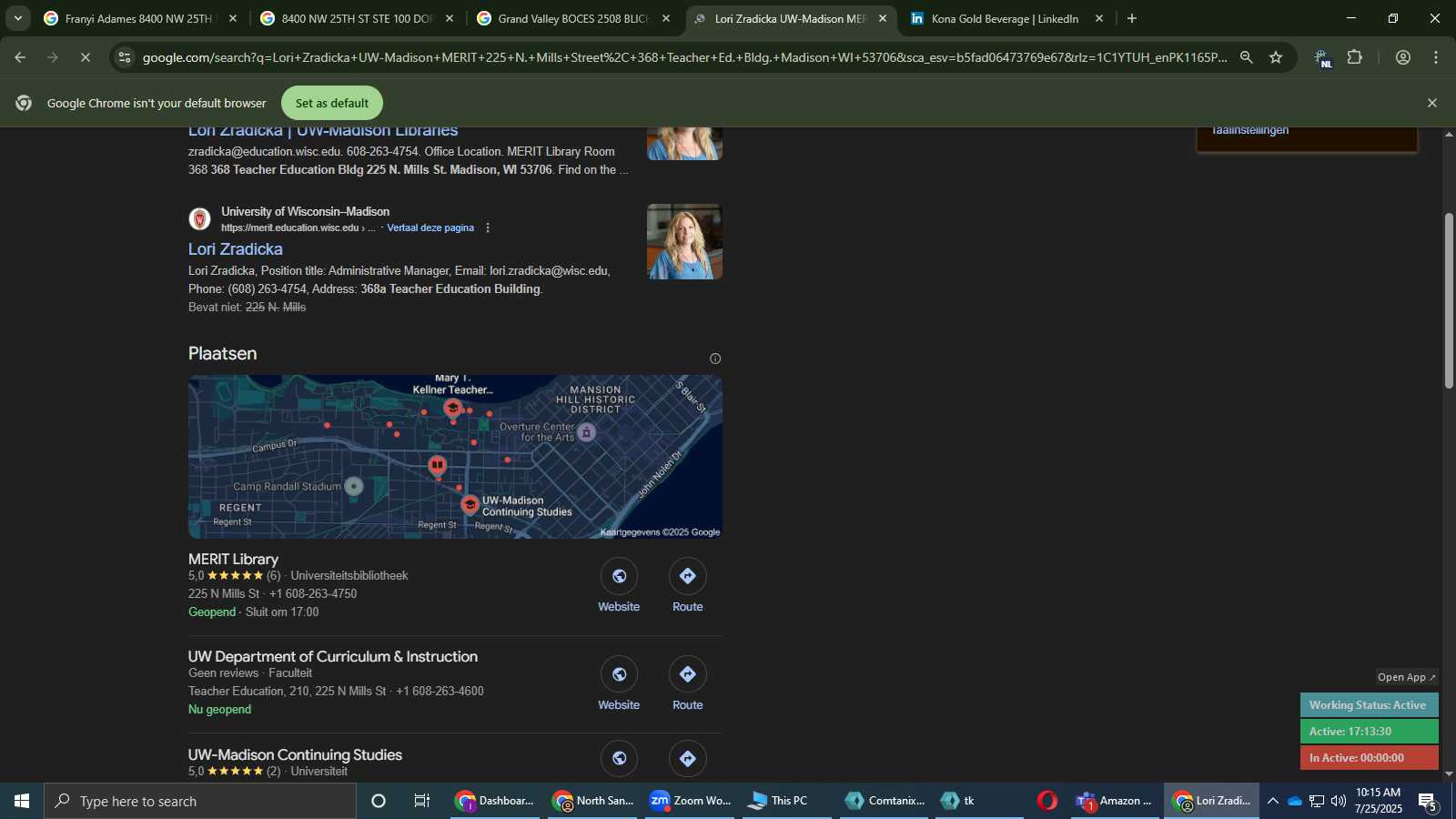Screen dimensions: 1456x819
Task: Open the tab search dropdown arrow
Action: [x=17, y=18]
